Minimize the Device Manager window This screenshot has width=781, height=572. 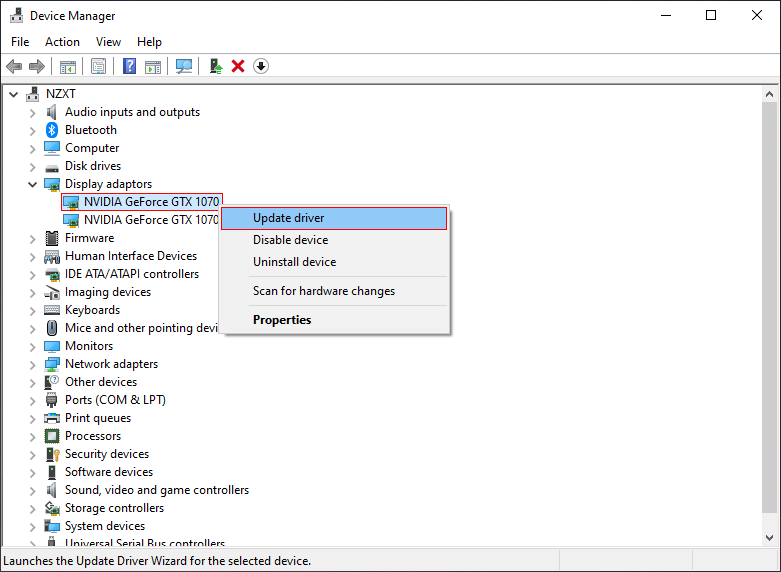[x=666, y=15]
